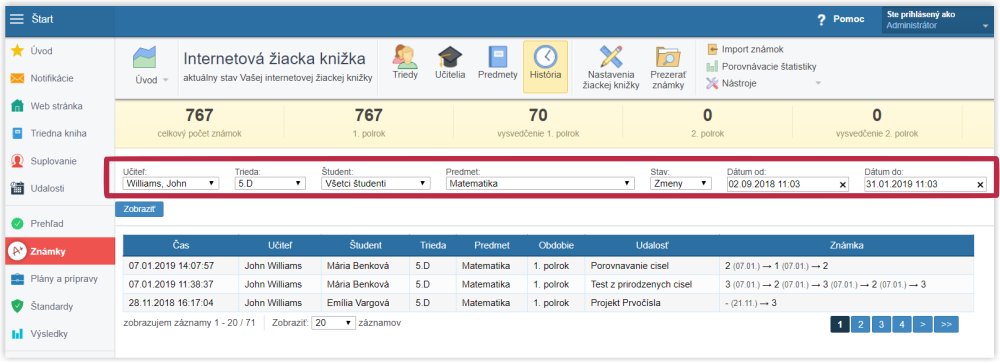The width and height of the screenshot is (1000, 363).
Task: Open the Predmet dropdown Matematika
Action: point(540,184)
